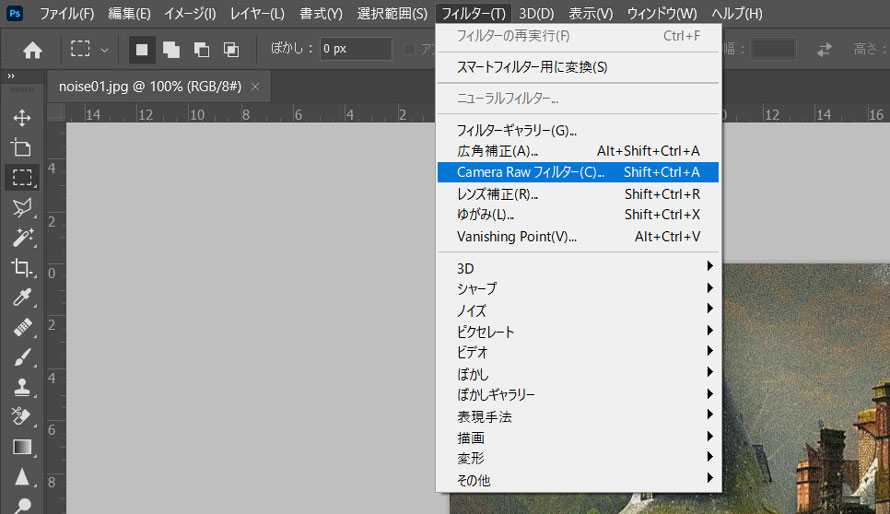The image size is (890, 514).
Task: Expand the ビデオ submenu
Action: pos(578,352)
